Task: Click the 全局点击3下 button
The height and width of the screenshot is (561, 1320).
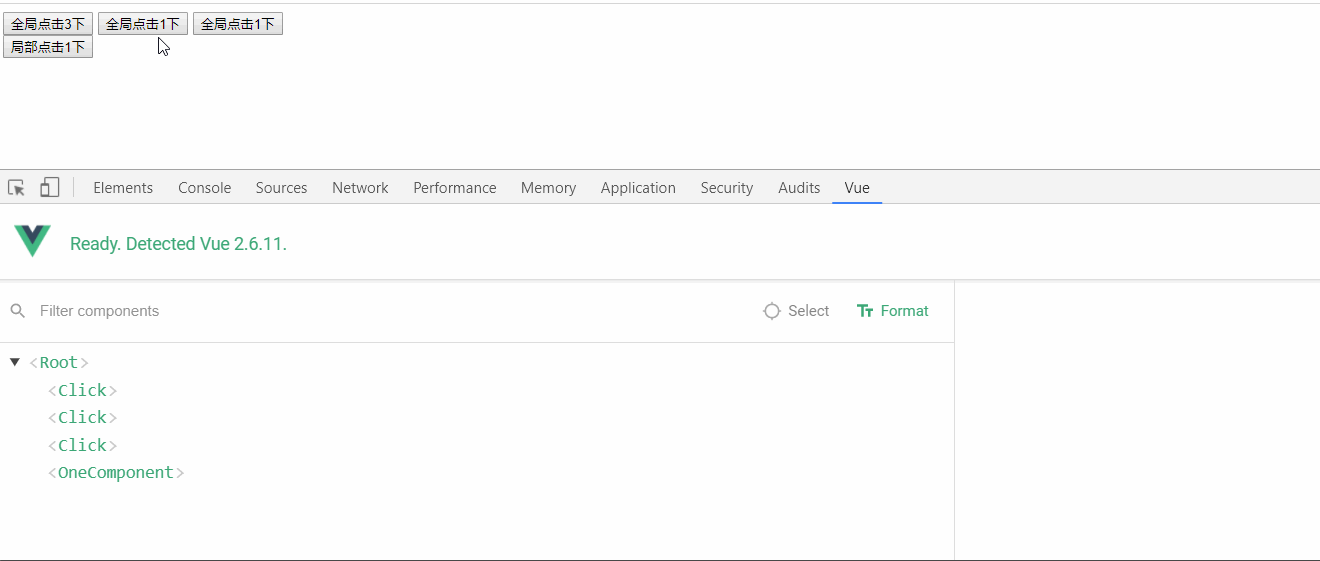Action: (x=48, y=24)
